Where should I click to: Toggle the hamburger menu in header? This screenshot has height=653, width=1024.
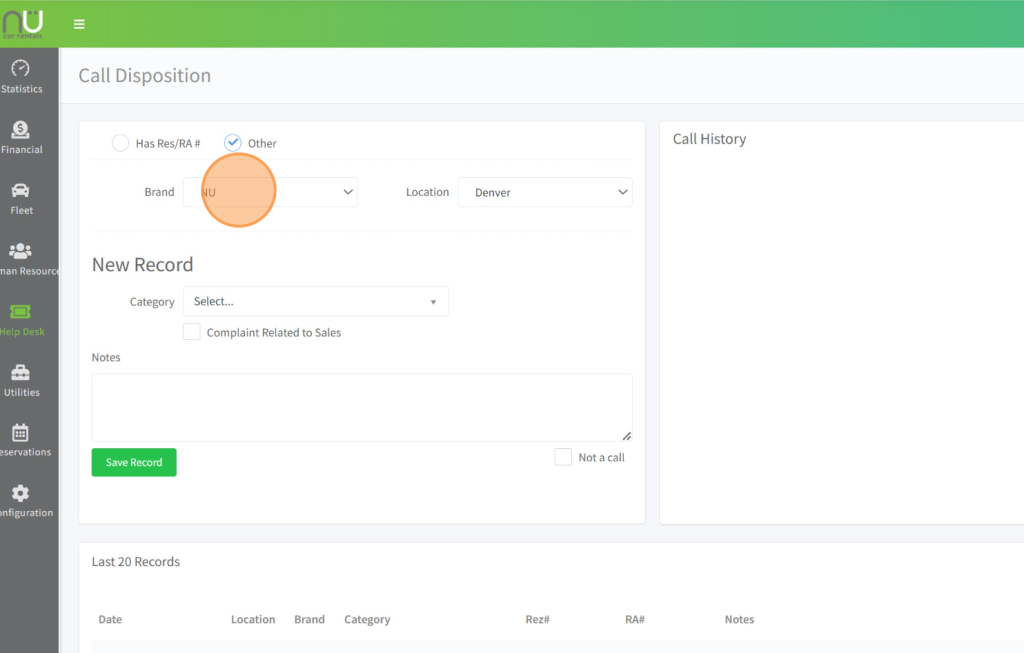(x=79, y=24)
